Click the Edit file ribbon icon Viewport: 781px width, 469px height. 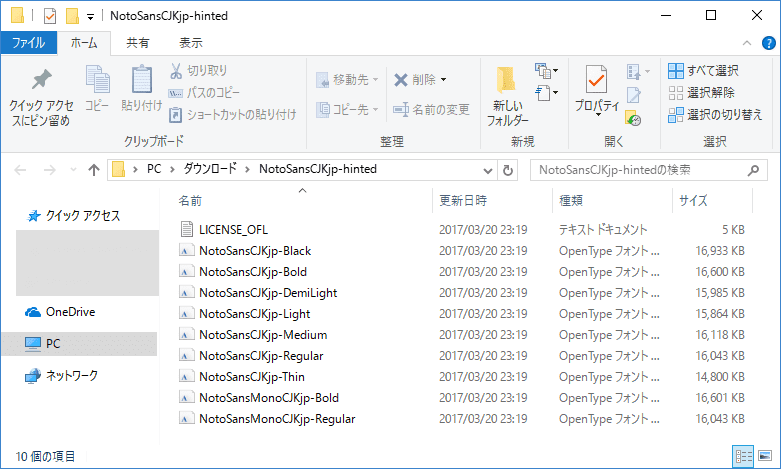[634, 94]
